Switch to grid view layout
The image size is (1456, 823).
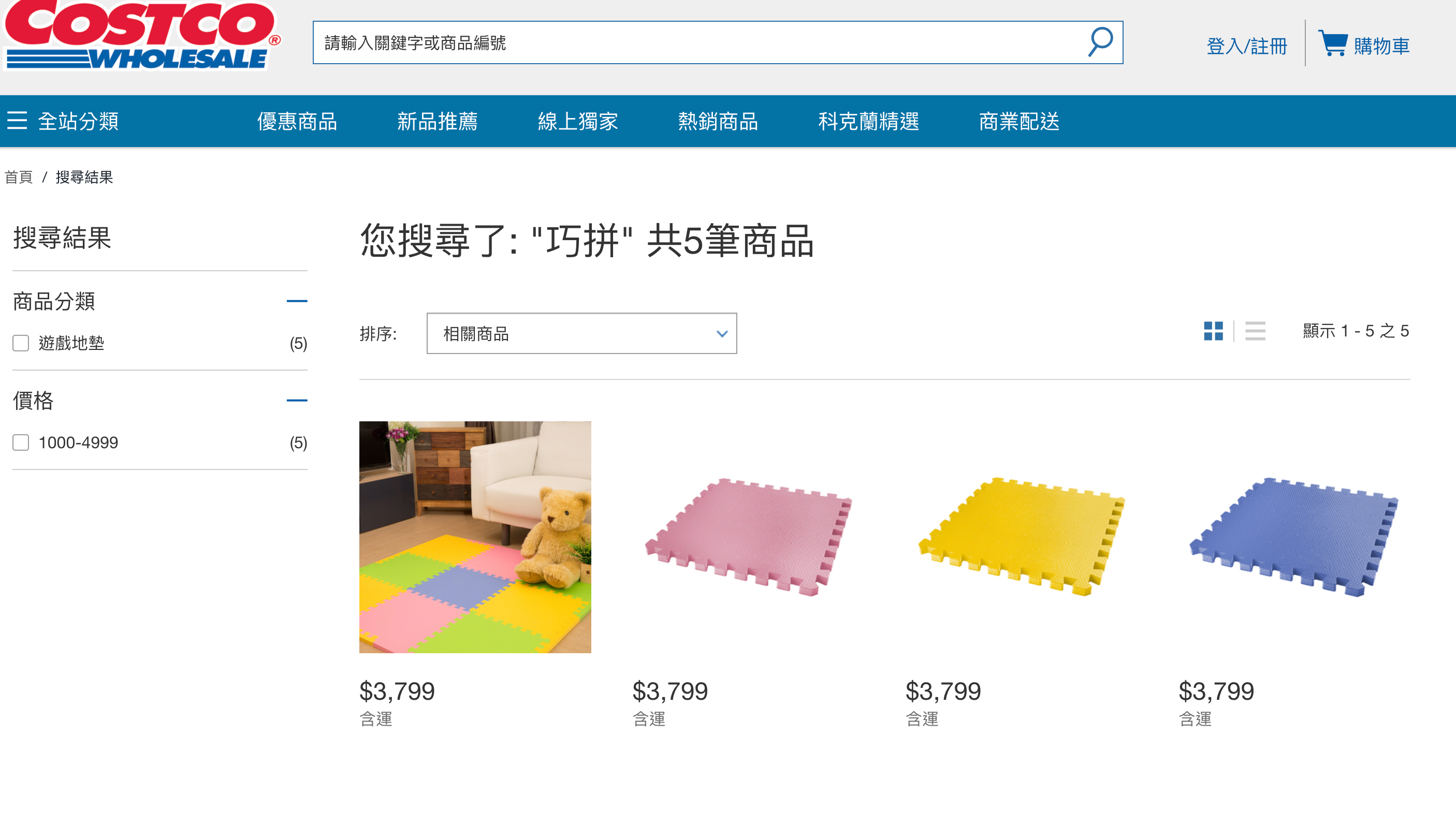pyautogui.click(x=1213, y=331)
